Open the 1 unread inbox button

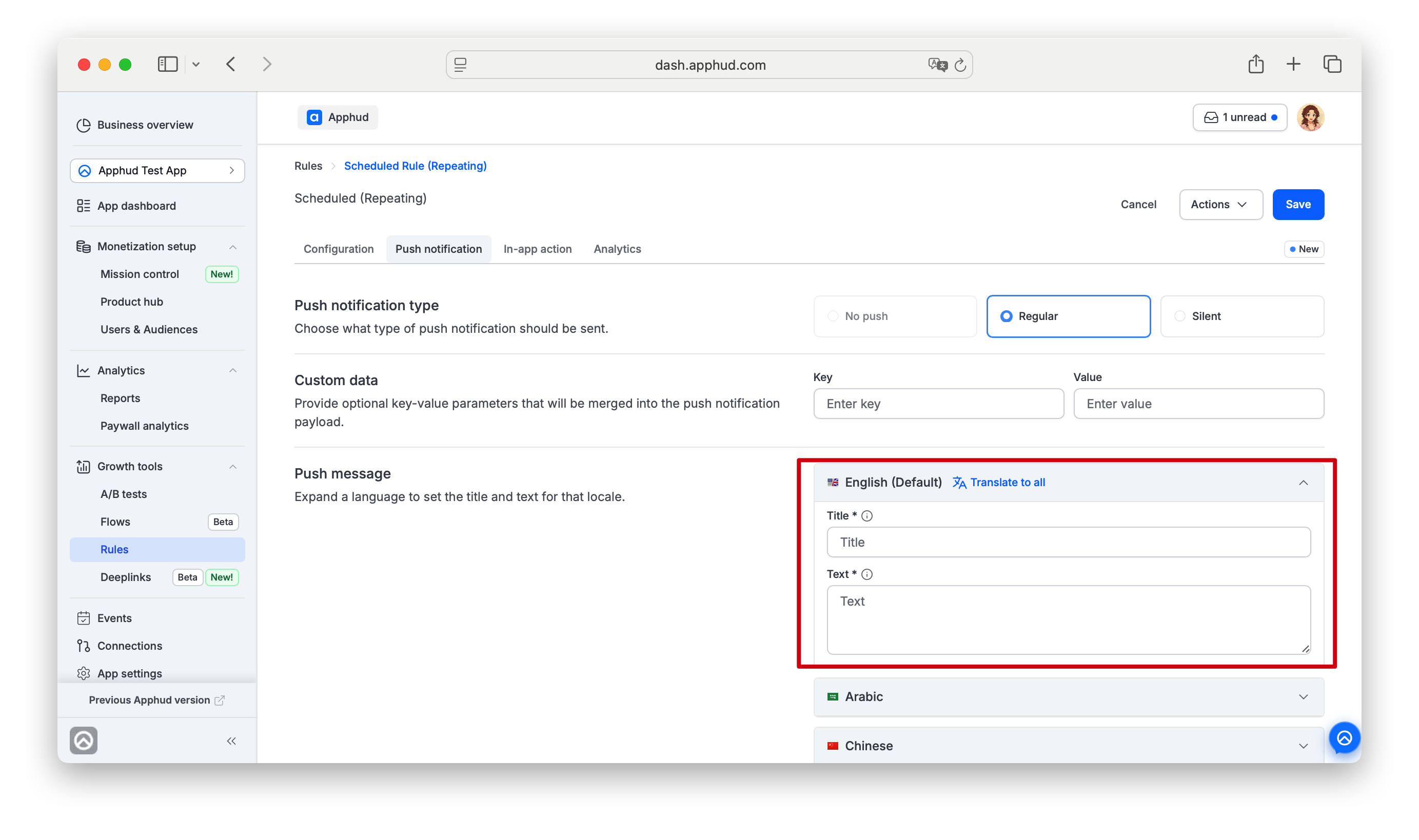pos(1239,118)
